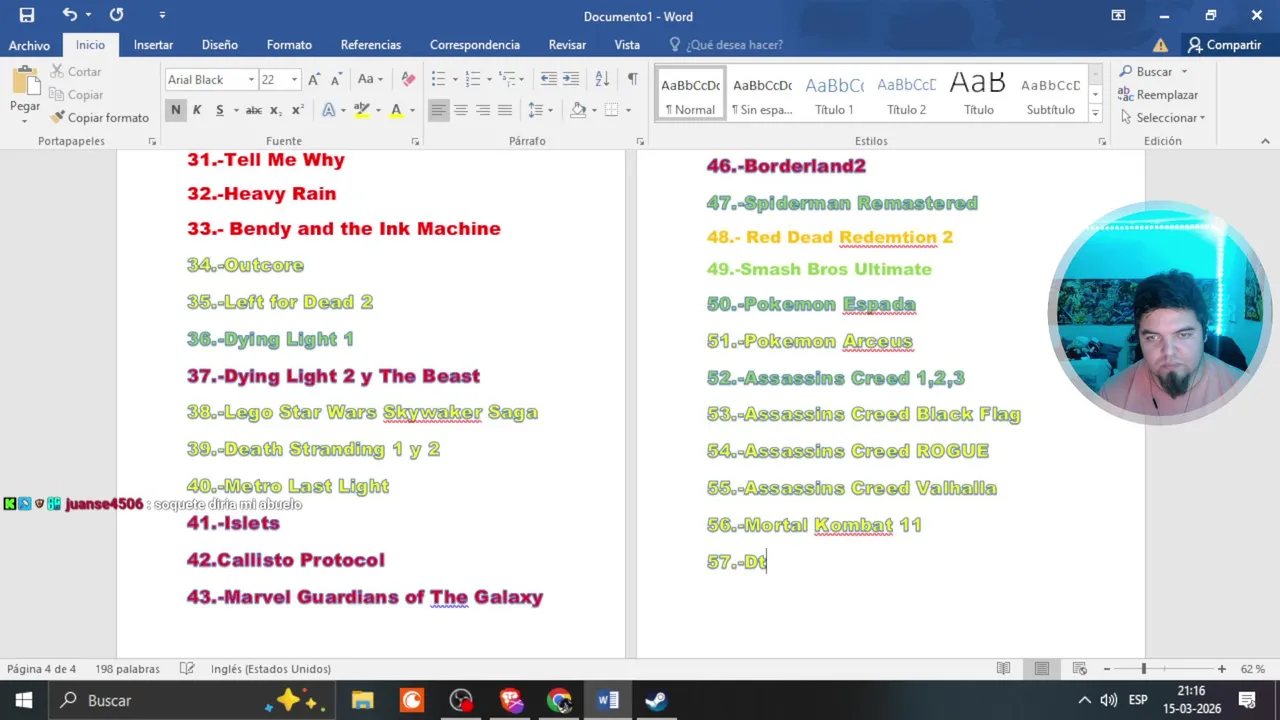Viewport: 1280px width, 720px height.
Task: Open the Insertar ribbon tab
Action: tap(153, 45)
